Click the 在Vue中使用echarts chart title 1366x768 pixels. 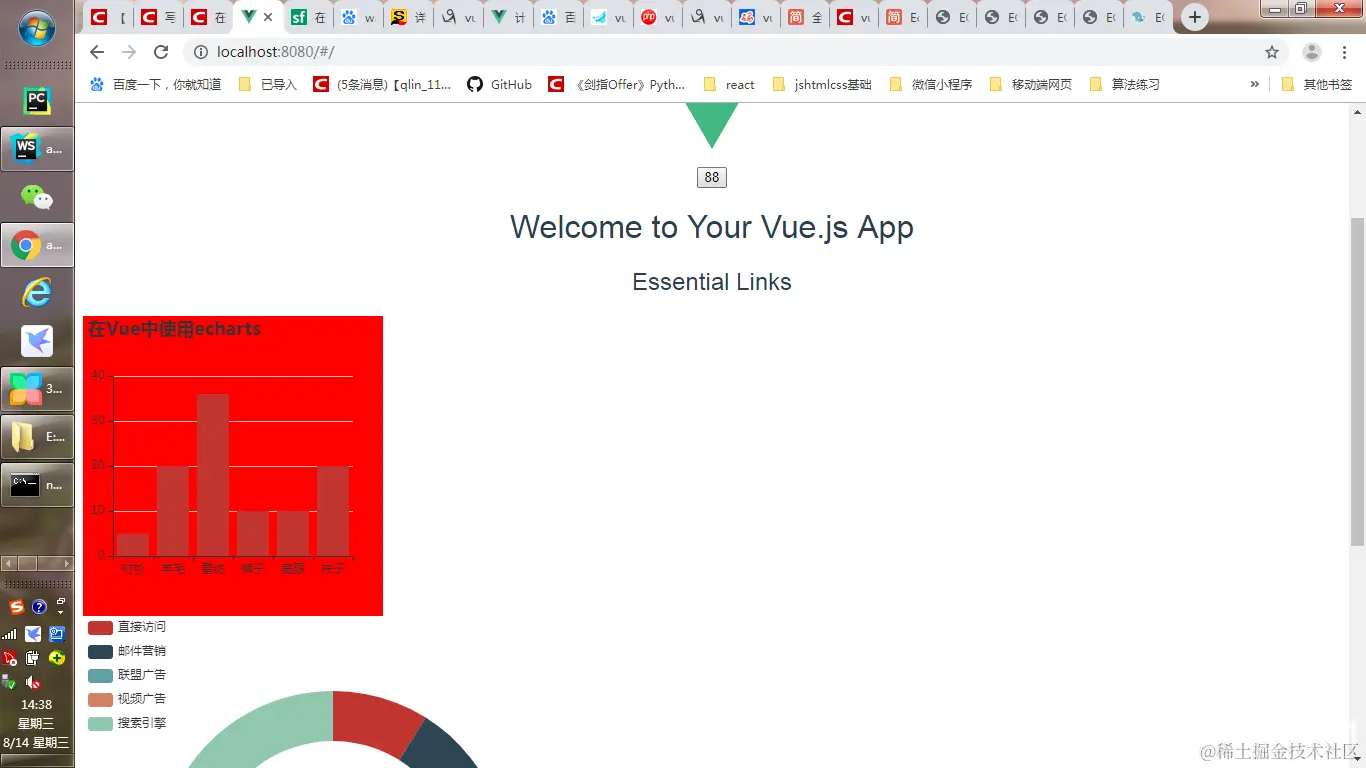[x=174, y=329]
